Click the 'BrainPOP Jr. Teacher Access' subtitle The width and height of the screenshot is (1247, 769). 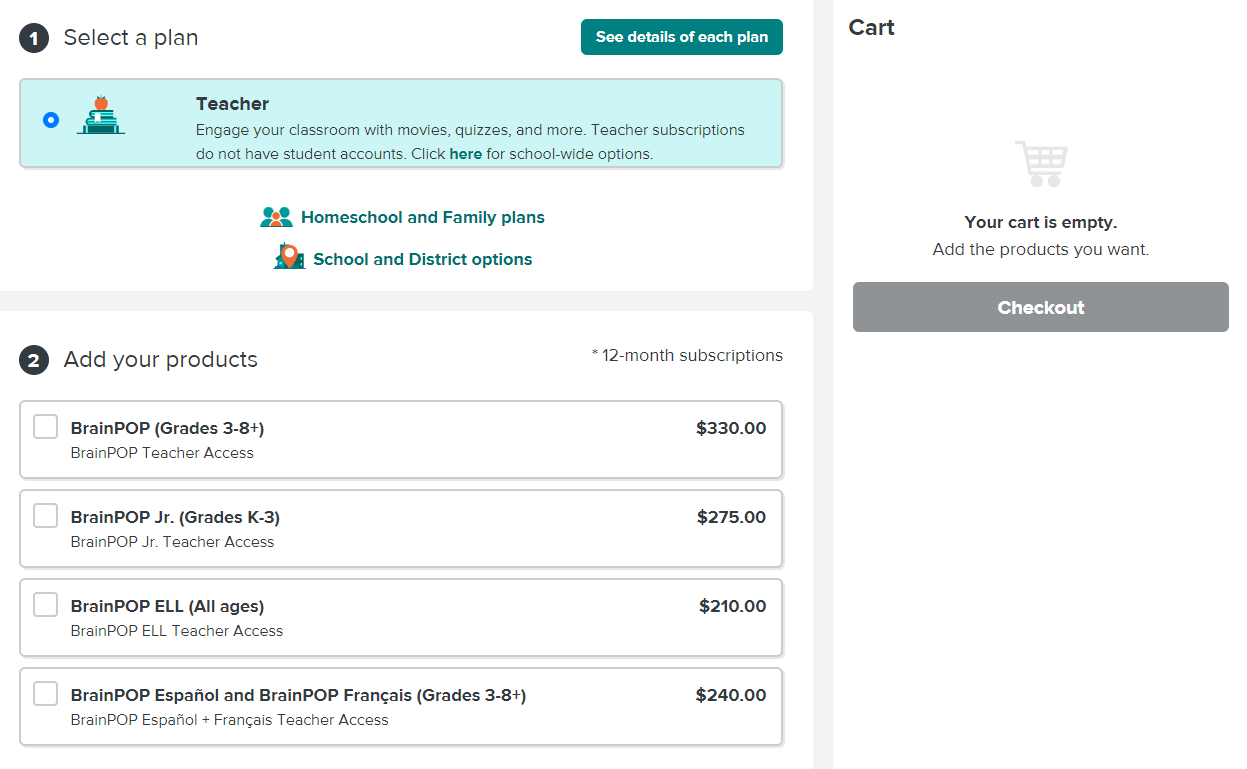pyautogui.click(x=172, y=542)
